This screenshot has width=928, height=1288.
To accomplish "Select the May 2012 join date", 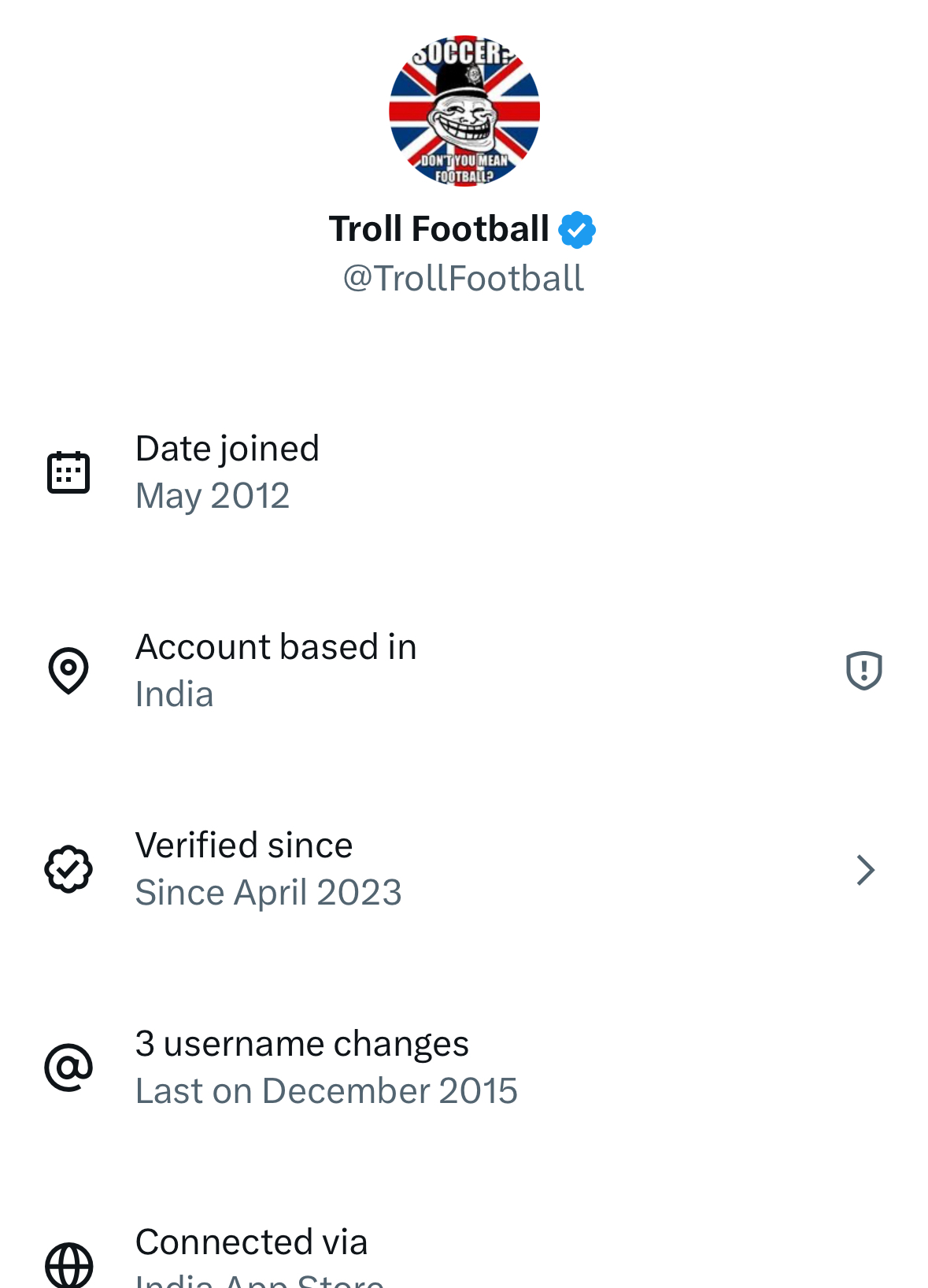I will 213,496.
